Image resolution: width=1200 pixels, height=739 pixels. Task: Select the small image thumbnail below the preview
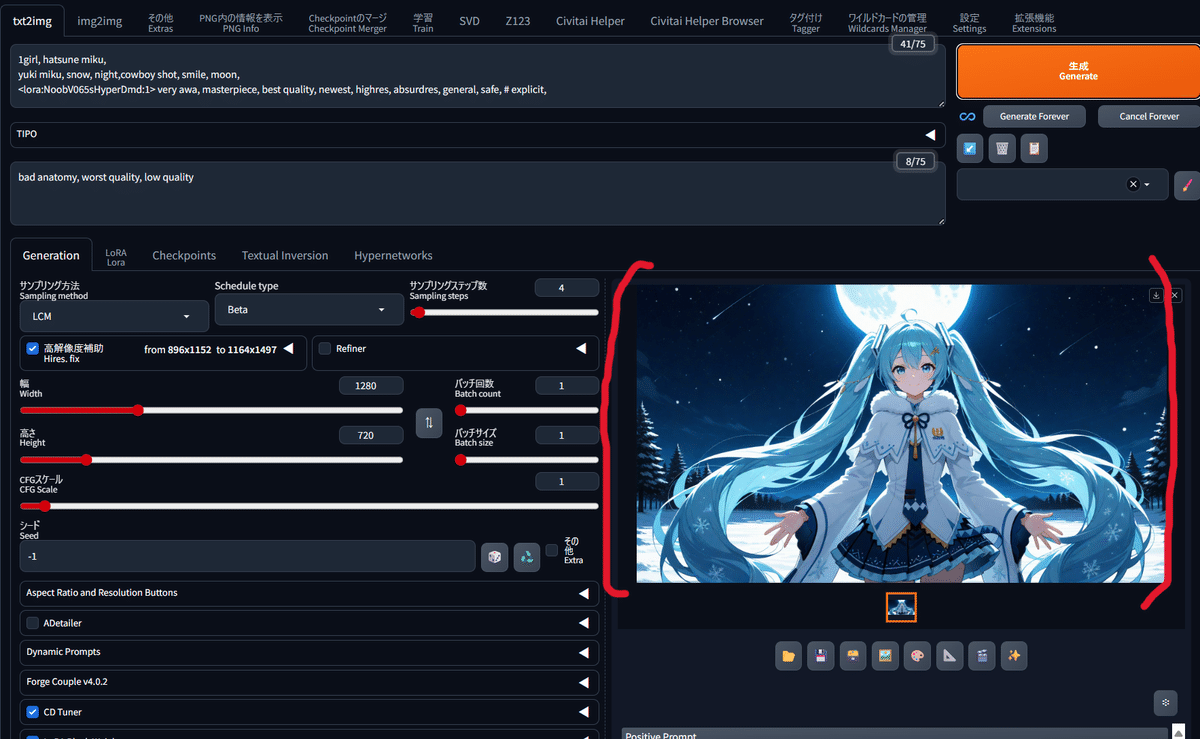[x=901, y=606]
